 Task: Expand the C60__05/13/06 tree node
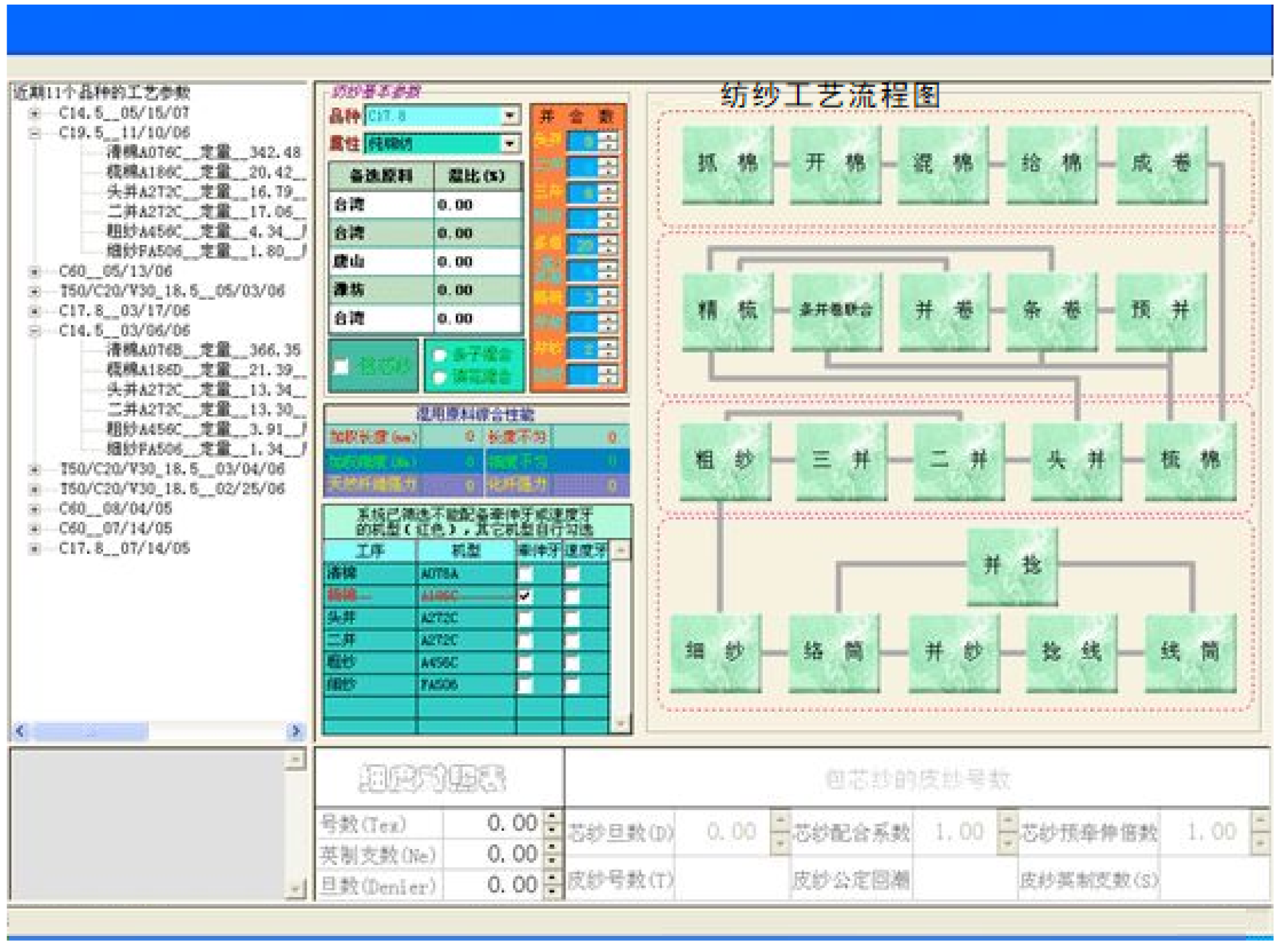click(x=34, y=272)
